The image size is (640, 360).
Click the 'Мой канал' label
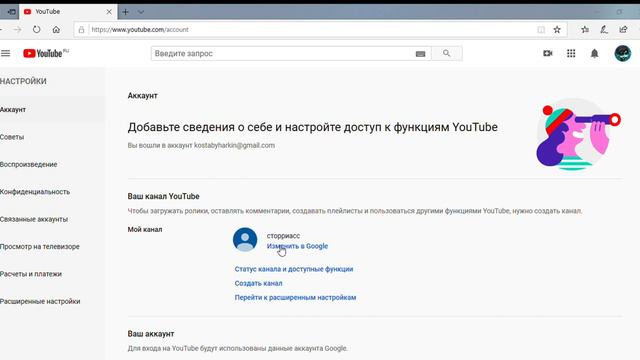pos(145,229)
